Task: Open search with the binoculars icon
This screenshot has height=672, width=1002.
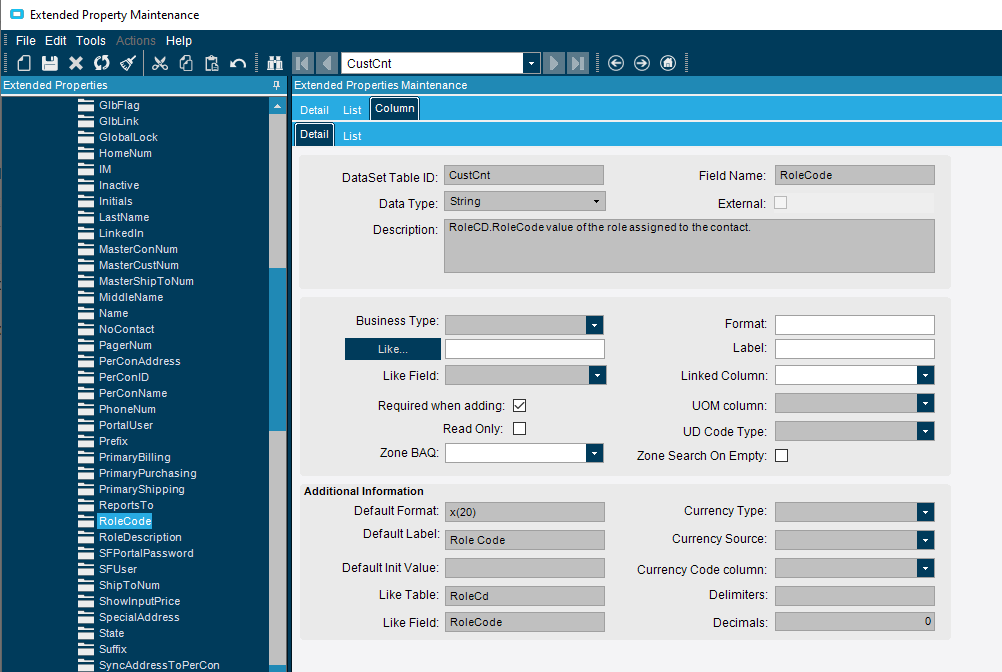Action: tap(275, 63)
